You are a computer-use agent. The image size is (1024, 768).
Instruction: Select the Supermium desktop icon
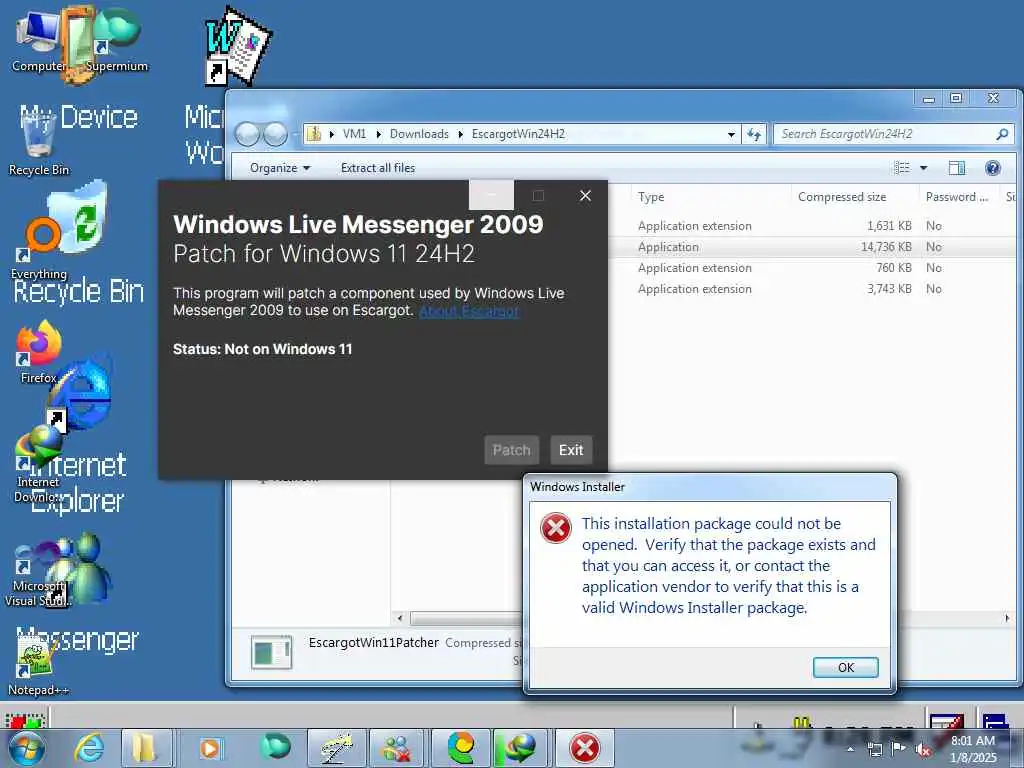[x=118, y=40]
